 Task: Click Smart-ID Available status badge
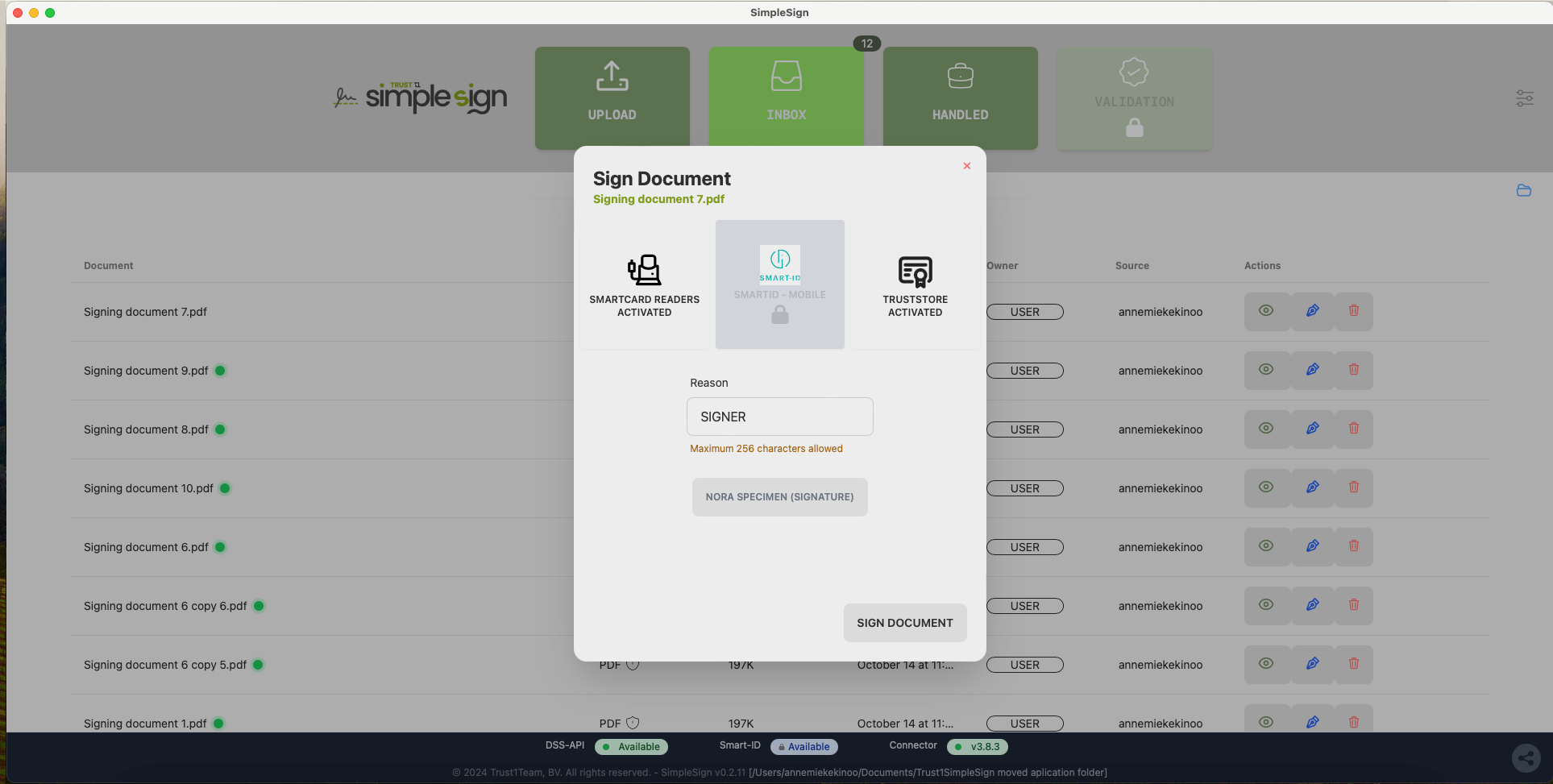click(x=803, y=747)
